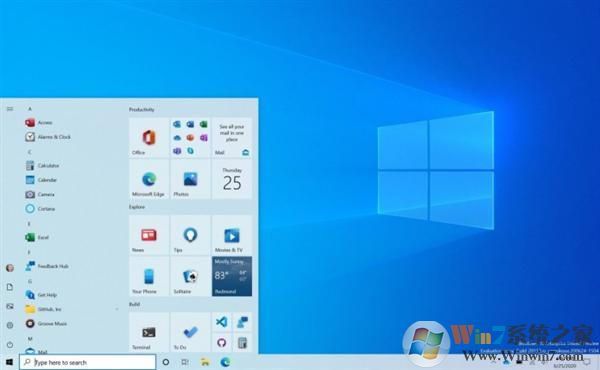Open Calculator from the app list
This screenshot has height=370, width=600.
73,166
